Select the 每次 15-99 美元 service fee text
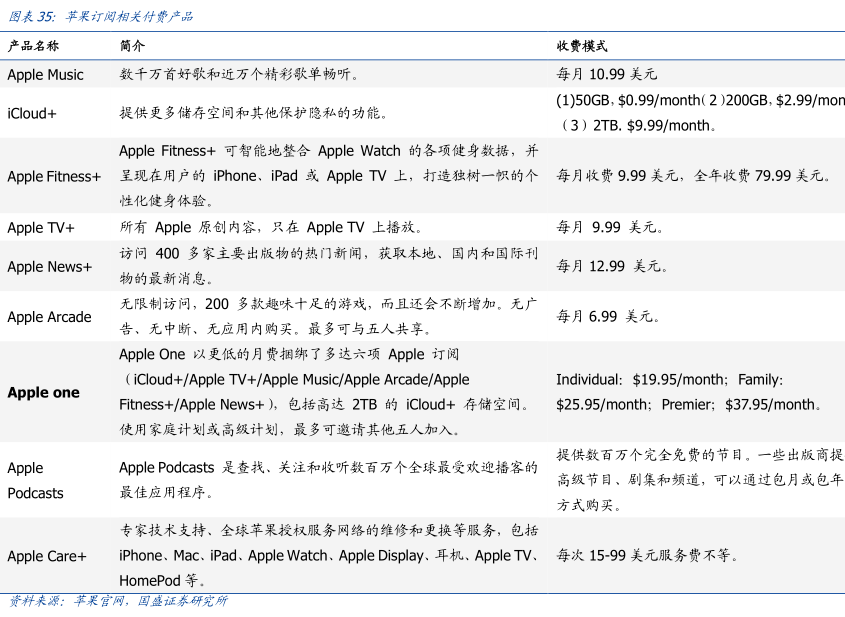This screenshot has height=617, width=845. tap(649, 555)
